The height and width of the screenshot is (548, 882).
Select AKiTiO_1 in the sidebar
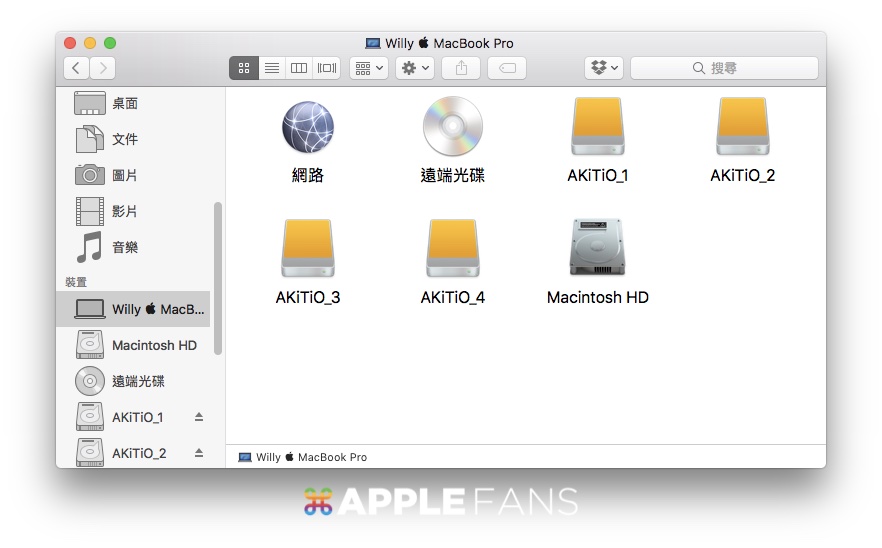[133, 417]
